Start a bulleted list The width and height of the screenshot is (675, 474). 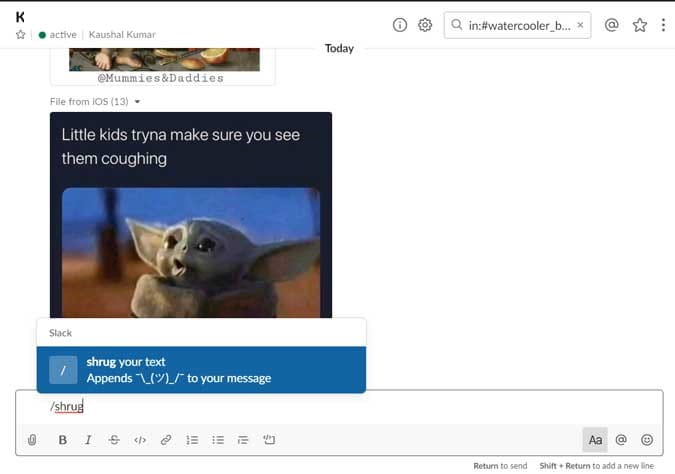[x=218, y=440]
